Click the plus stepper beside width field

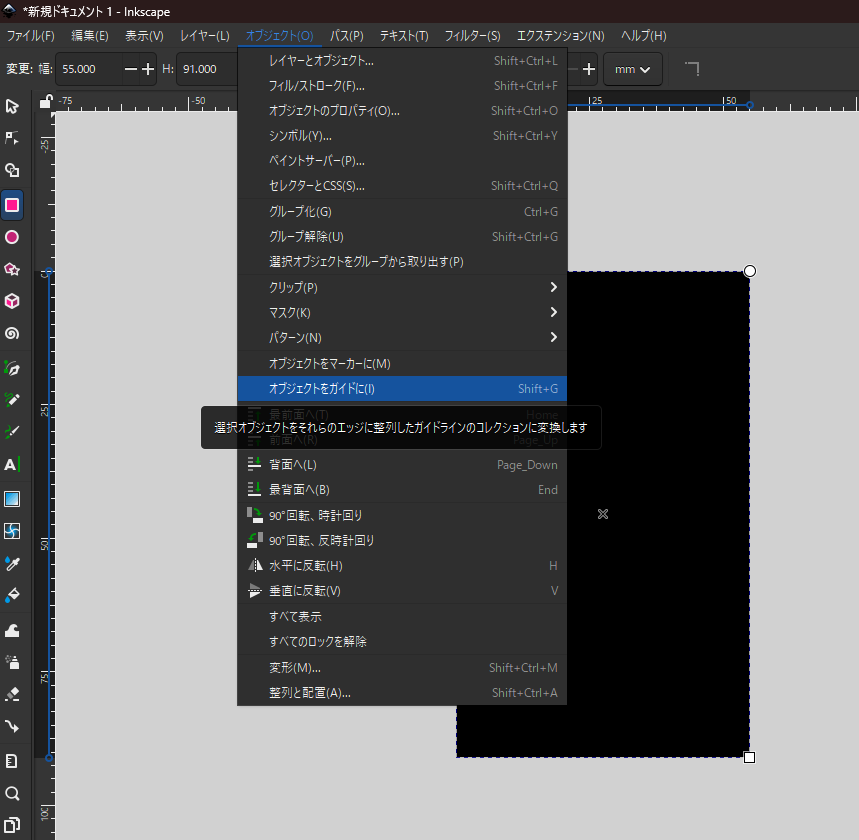149,69
